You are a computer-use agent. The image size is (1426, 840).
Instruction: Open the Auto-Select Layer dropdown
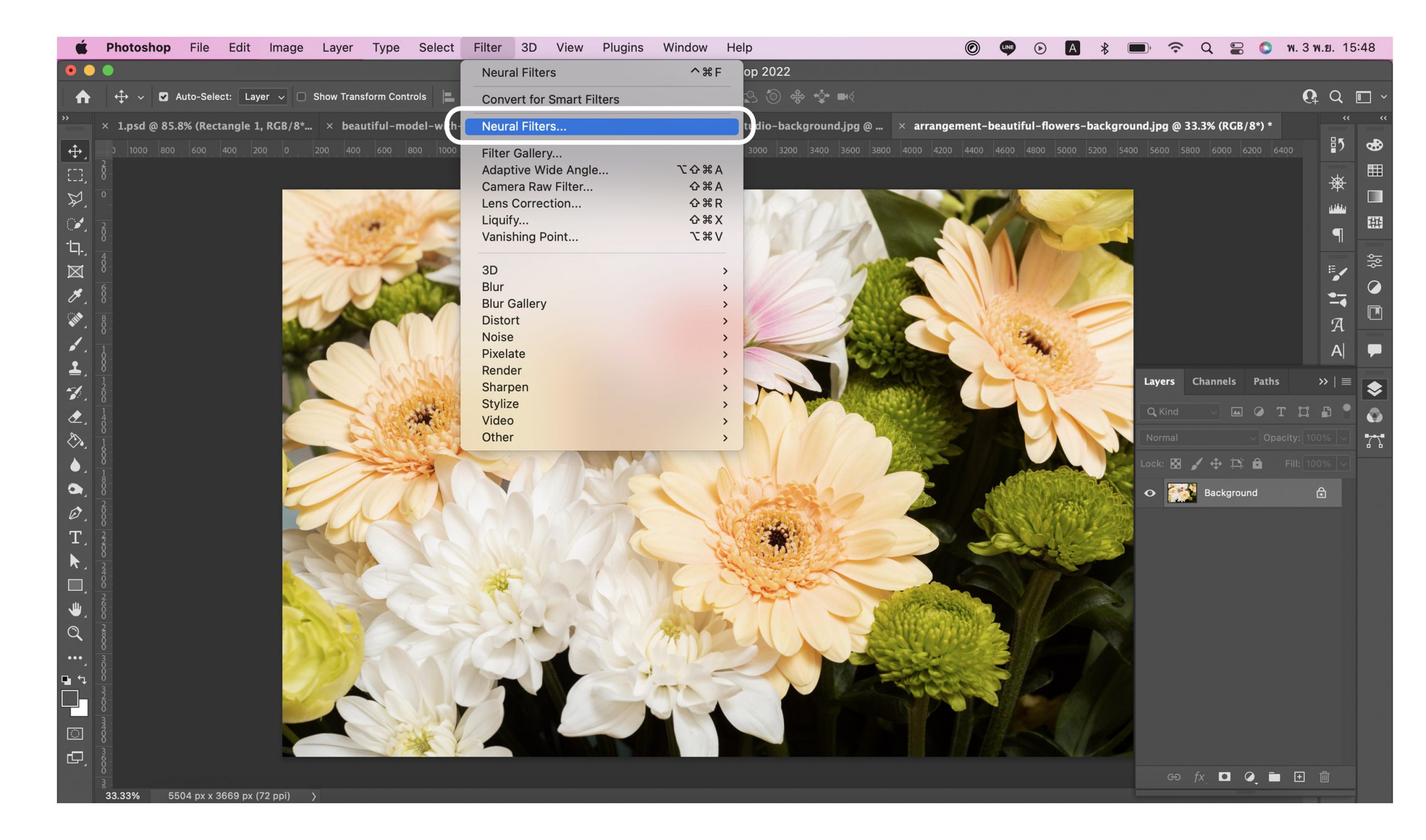pyautogui.click(x=263, y=97)
